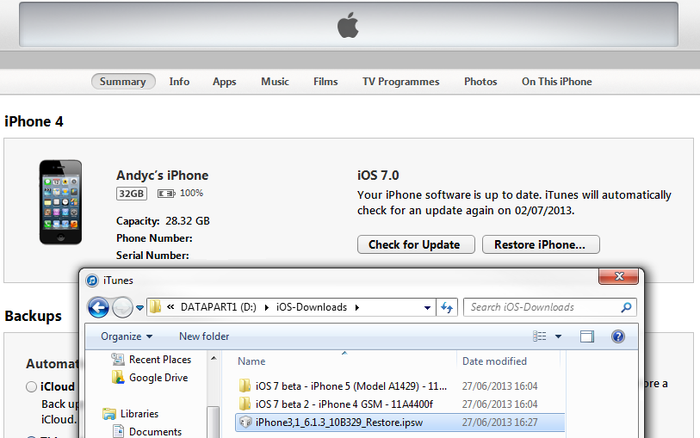This screenshot has height=438, width=700.
Task: Click the iTunes icon in dialog title bar
Action: 92,280
